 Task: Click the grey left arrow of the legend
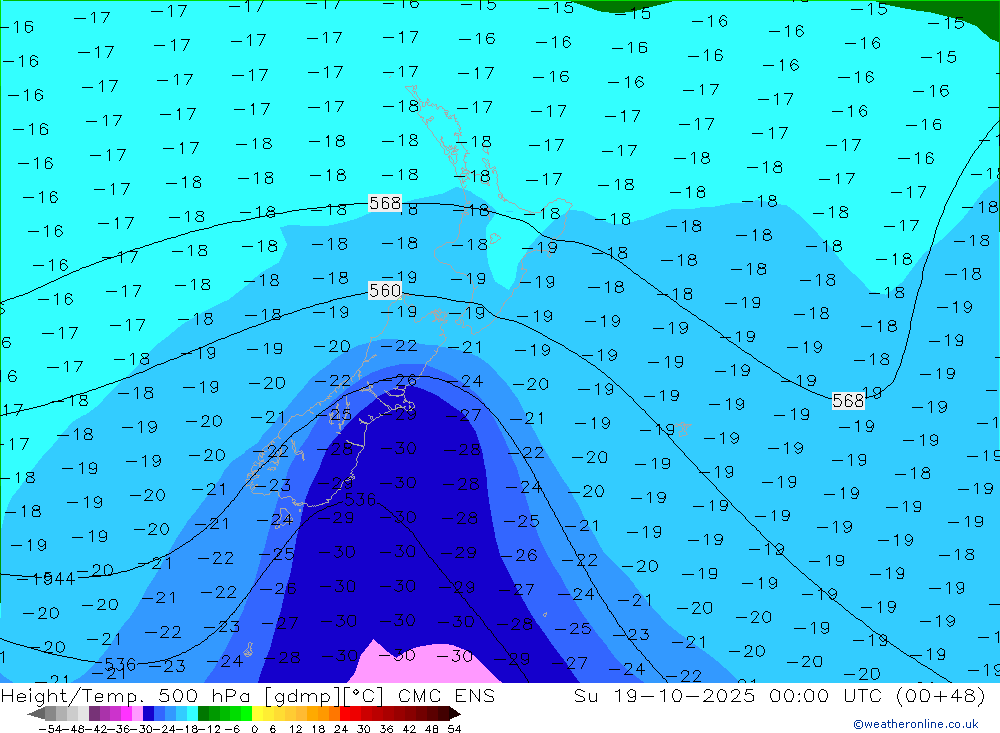click(x=36, y=713)
